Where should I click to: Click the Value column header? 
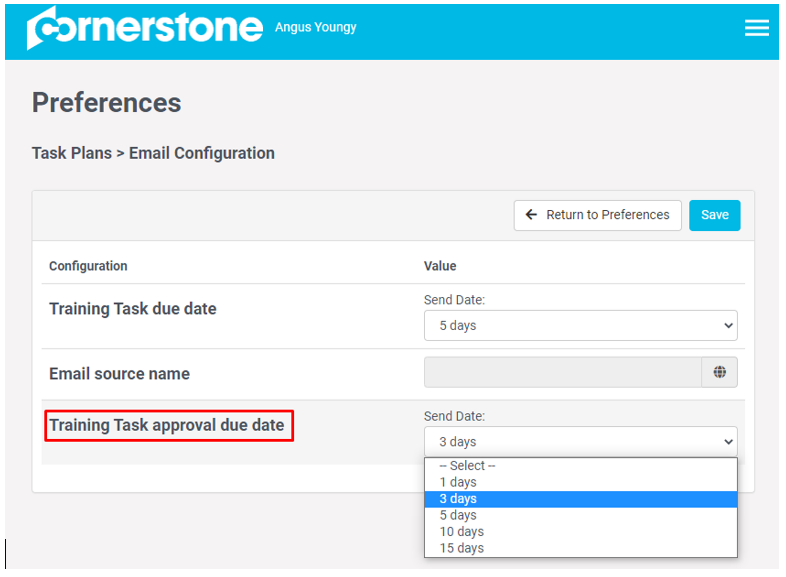(440, 266)
